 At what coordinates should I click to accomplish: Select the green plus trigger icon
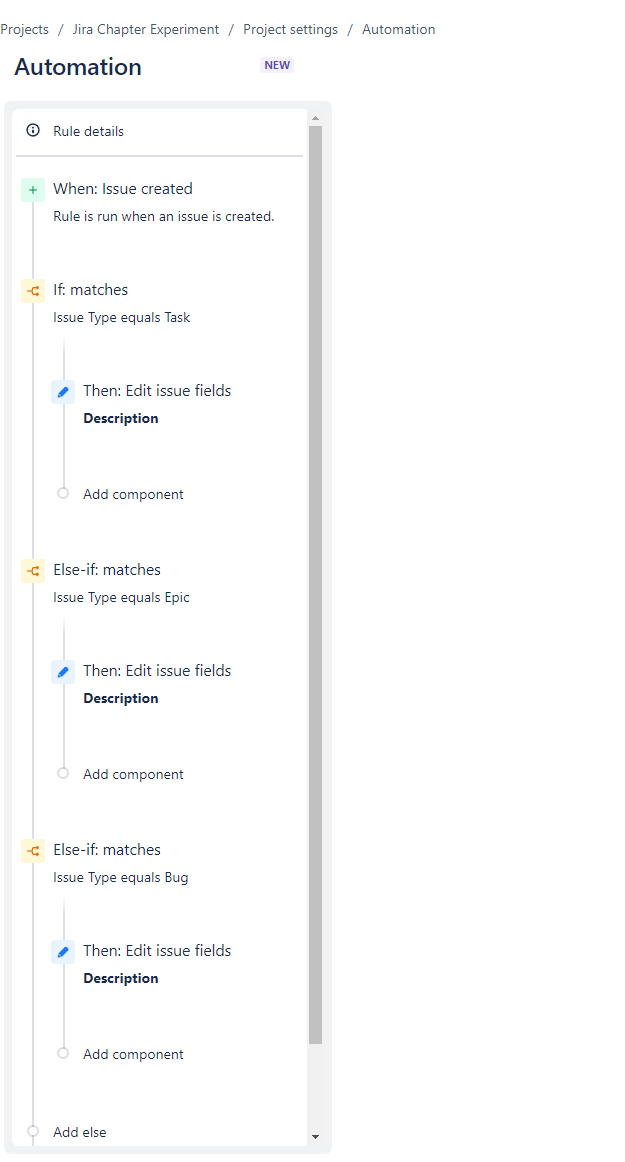point(33,189)
